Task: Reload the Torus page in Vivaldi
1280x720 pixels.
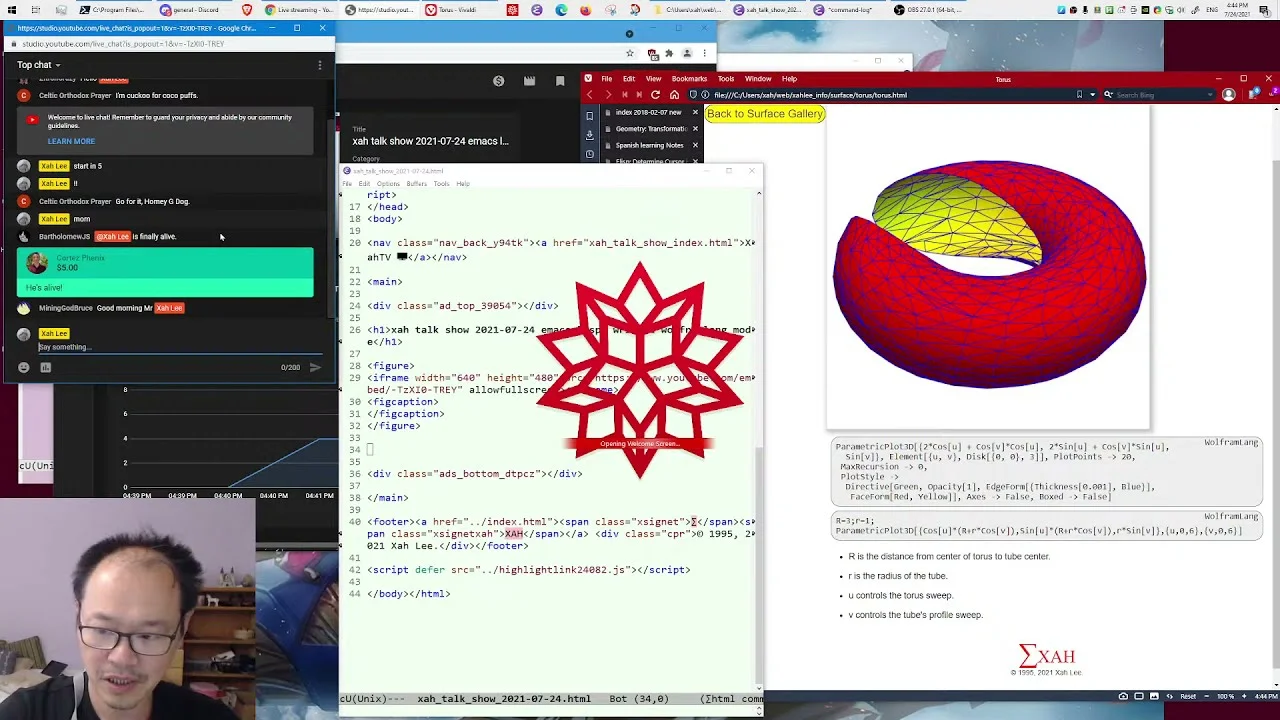Action: coord(655,95)
